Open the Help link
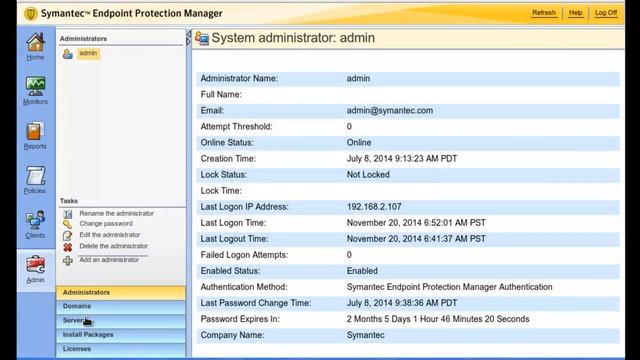The height and width of the screenshot is (360, 640). 576,13
